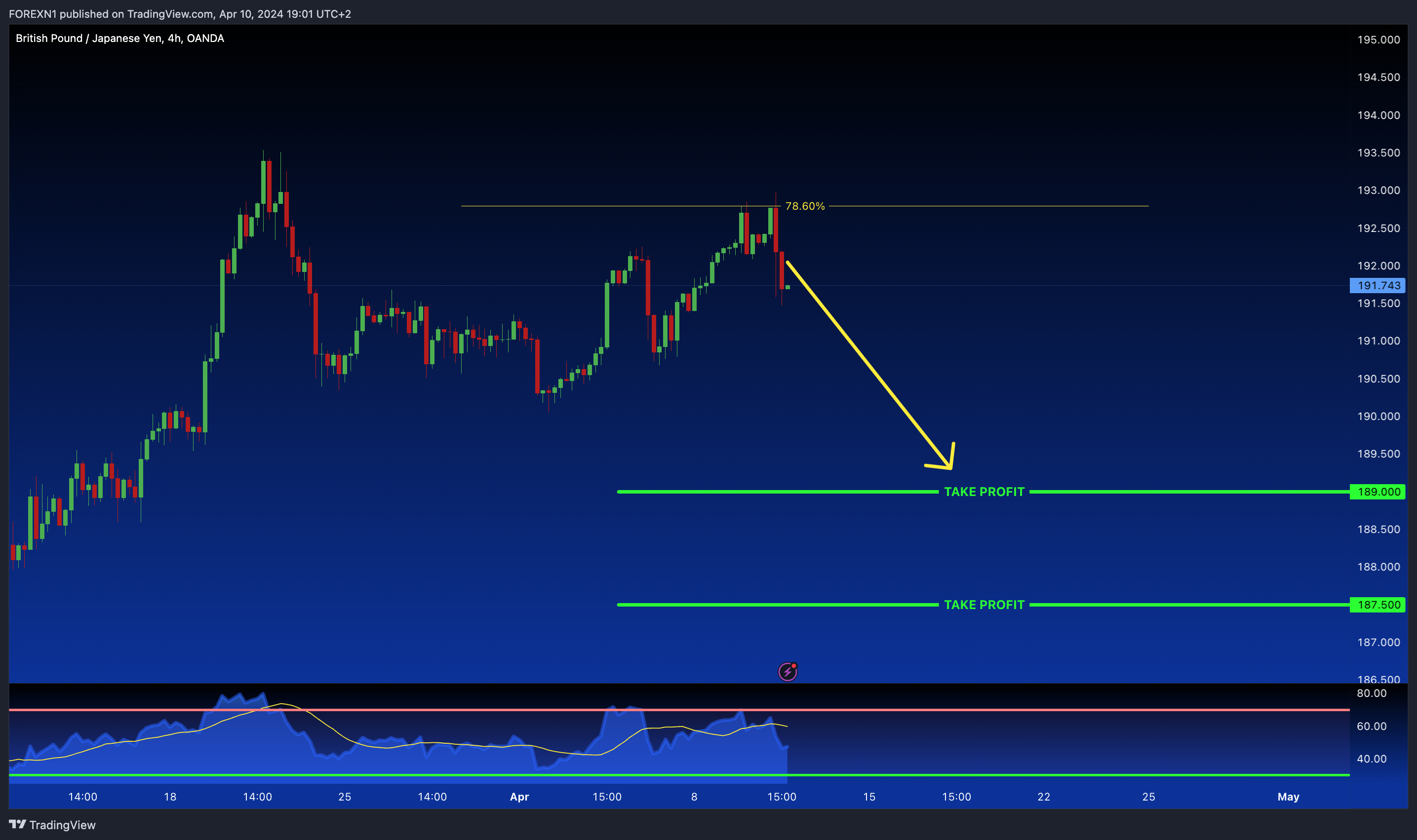Screen dimensions: 1417x840
Task: Click the 193.000 price axis label
Action: click(x=1378, y=190)
